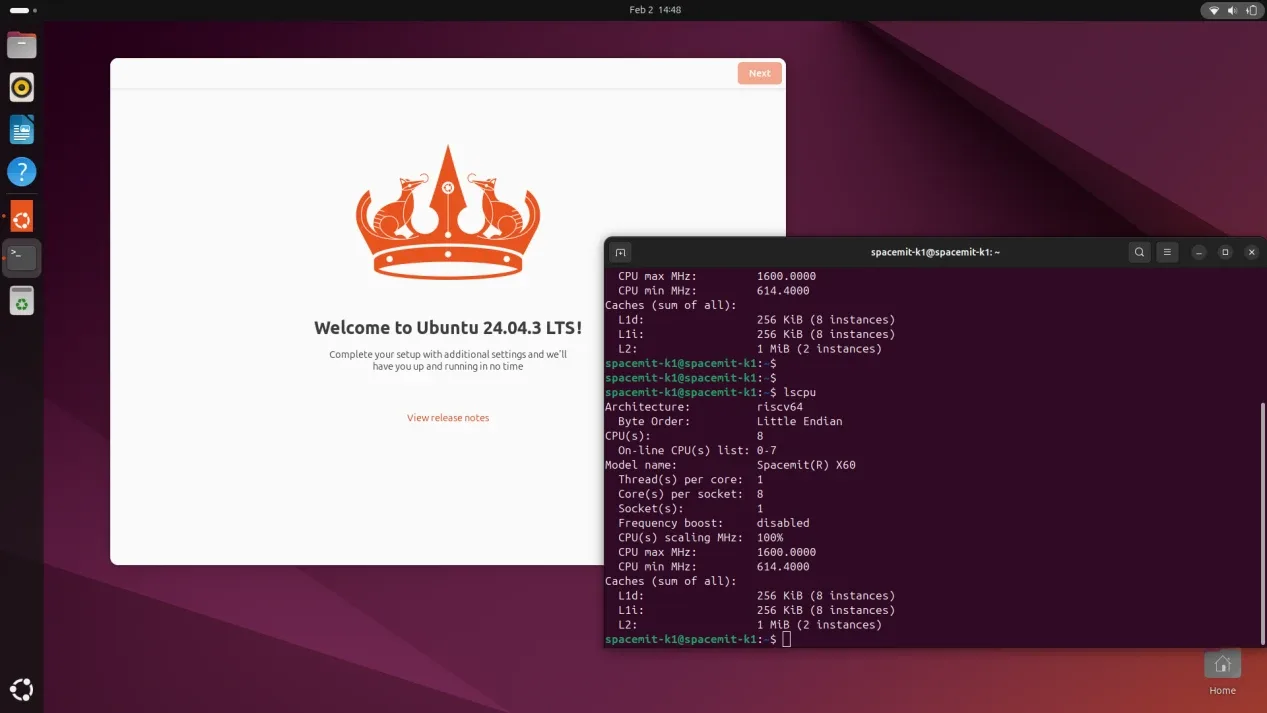The width and height of the screenshot is (1267, 713).
Task: Click the Ubuntu welcome setup dock icon
Action: 21,215
